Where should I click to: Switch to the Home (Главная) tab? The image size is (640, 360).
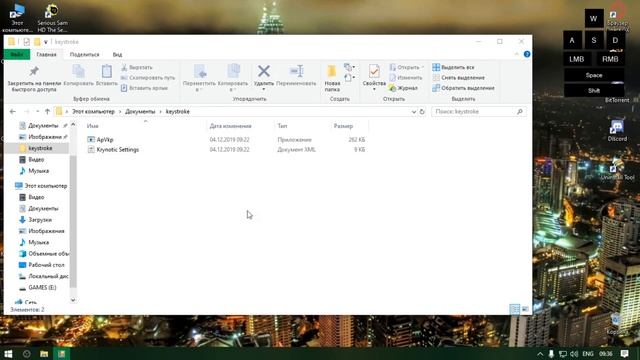(x=46, y=54)
